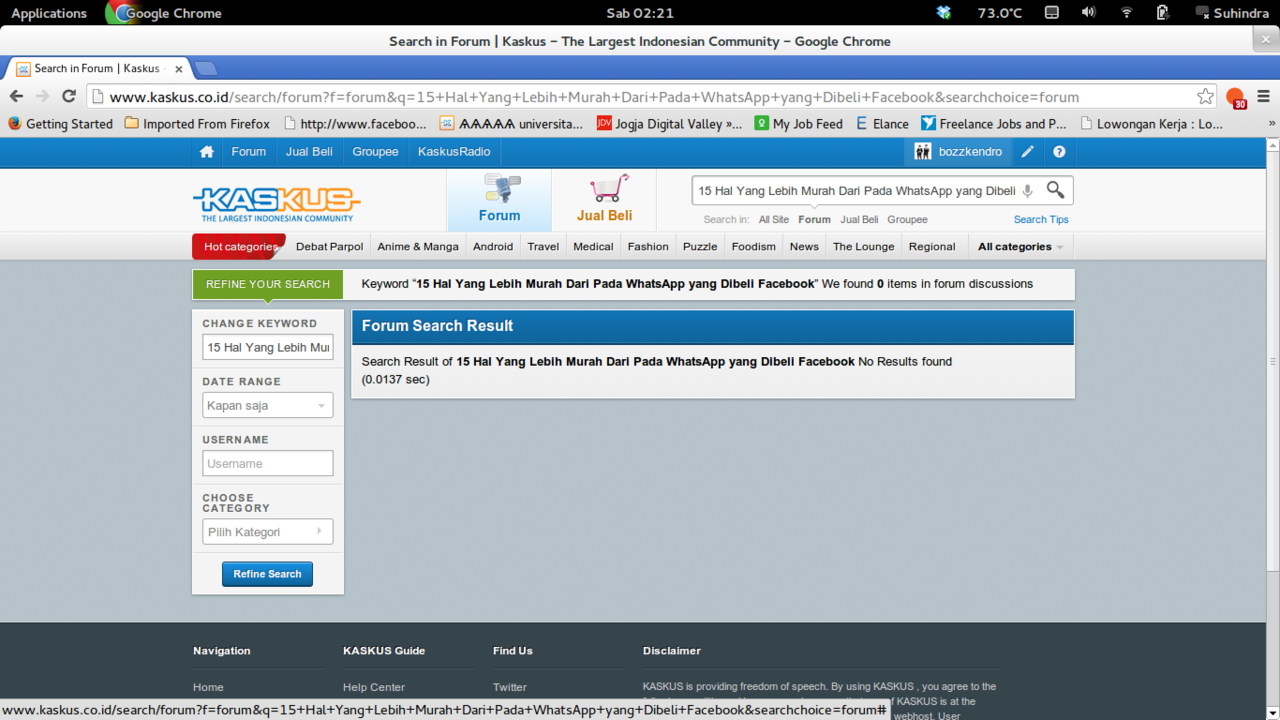The height and width of the screenshot is (720, 1280).
Task: Open the Fashion category
Action: (648, 247)
